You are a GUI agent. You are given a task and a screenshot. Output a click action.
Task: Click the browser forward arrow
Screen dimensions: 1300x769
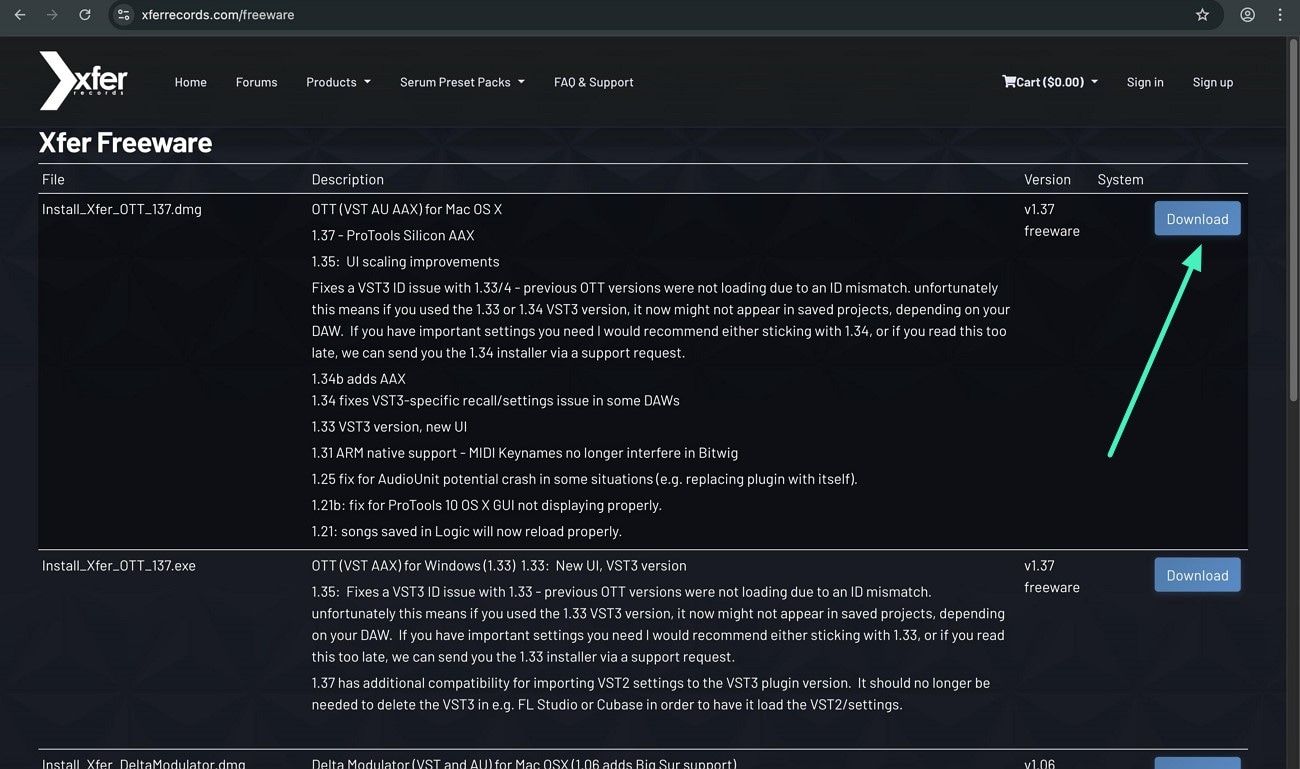click(x=52, y=15)
